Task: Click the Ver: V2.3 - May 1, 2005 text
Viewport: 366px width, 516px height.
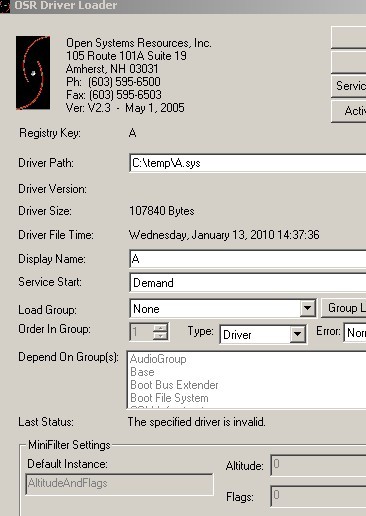Action: point(125,108)
